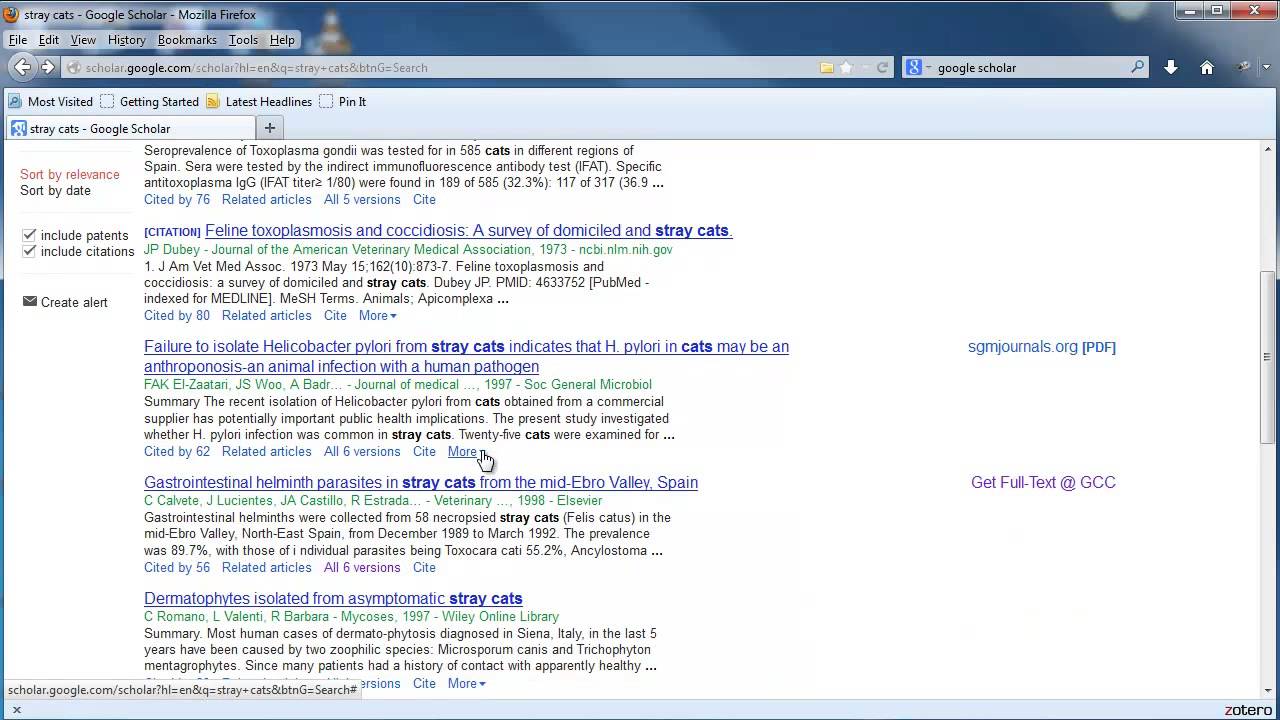Open sgmjournals.org PDF link
Viewport: 1280px width, 720px height.
[x=1042, y=347]
